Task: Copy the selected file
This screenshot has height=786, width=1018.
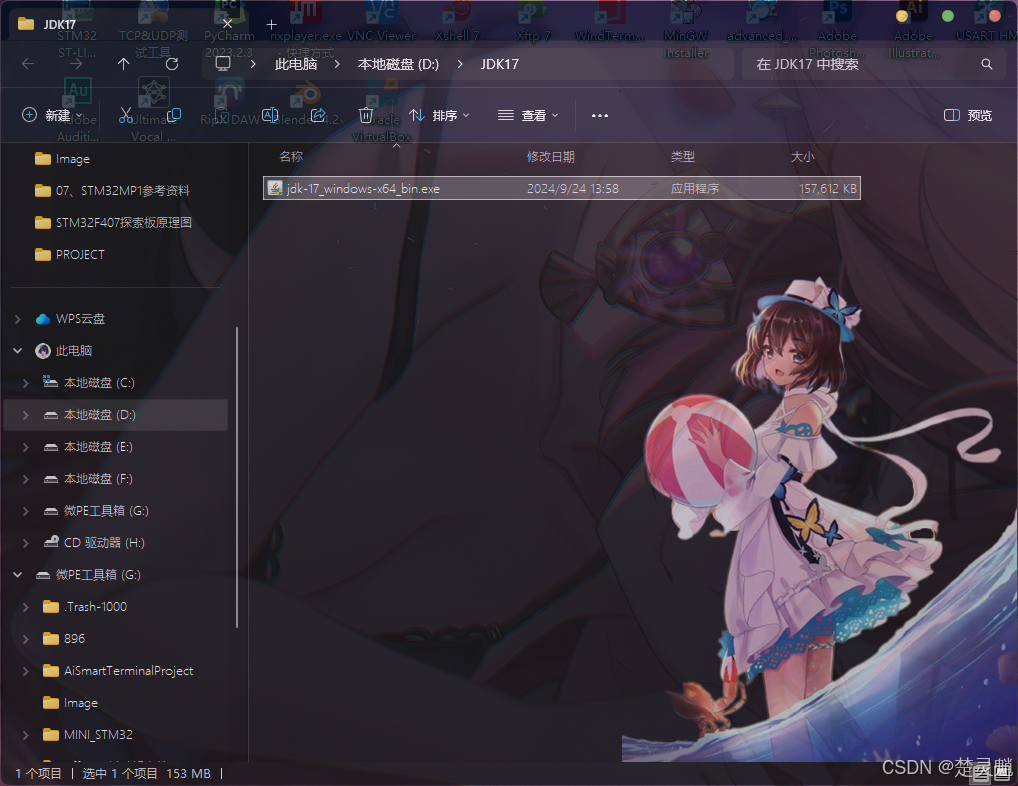Action: click(x=174, y=116)
